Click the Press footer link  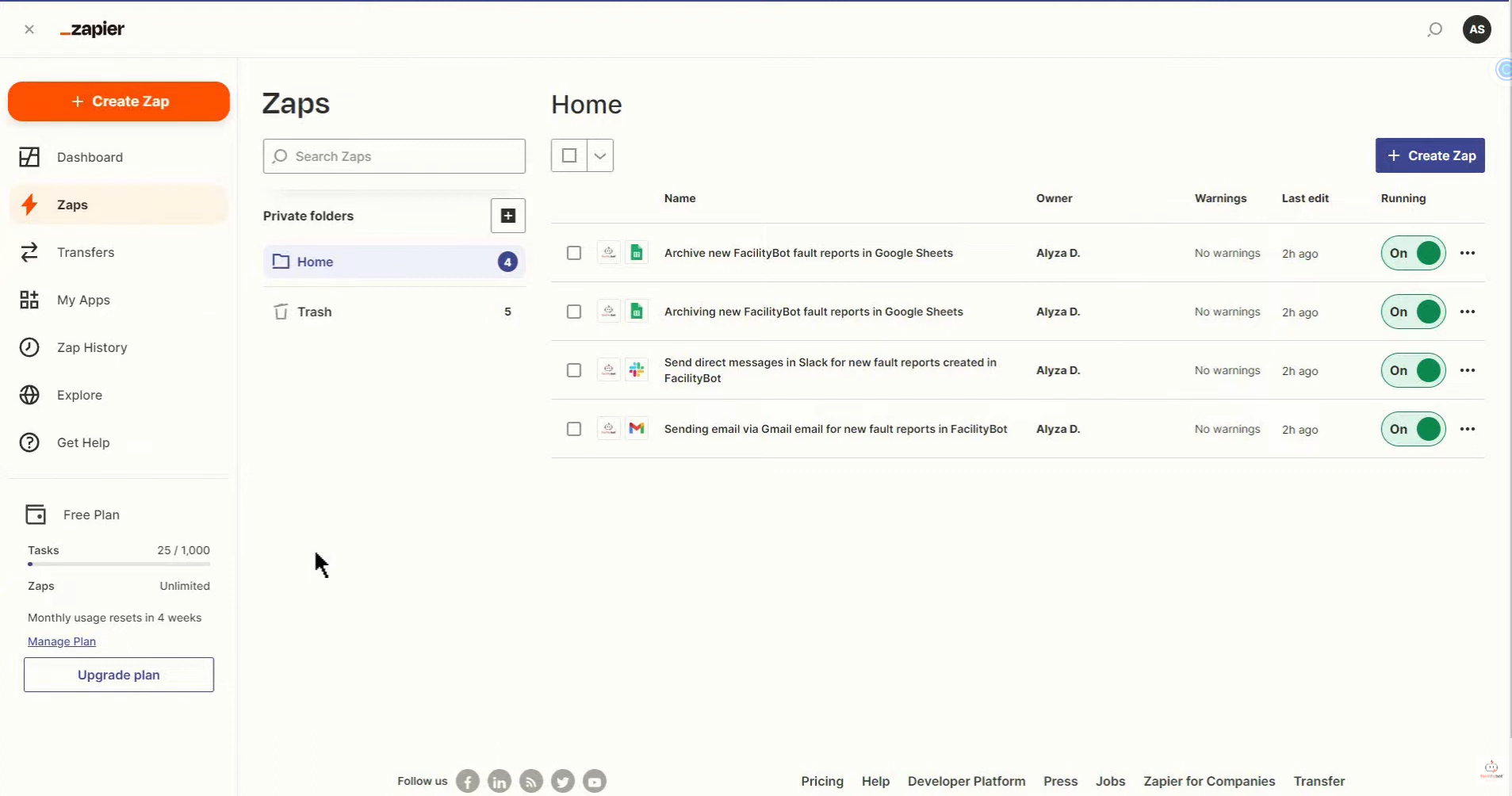point(1060,781)
